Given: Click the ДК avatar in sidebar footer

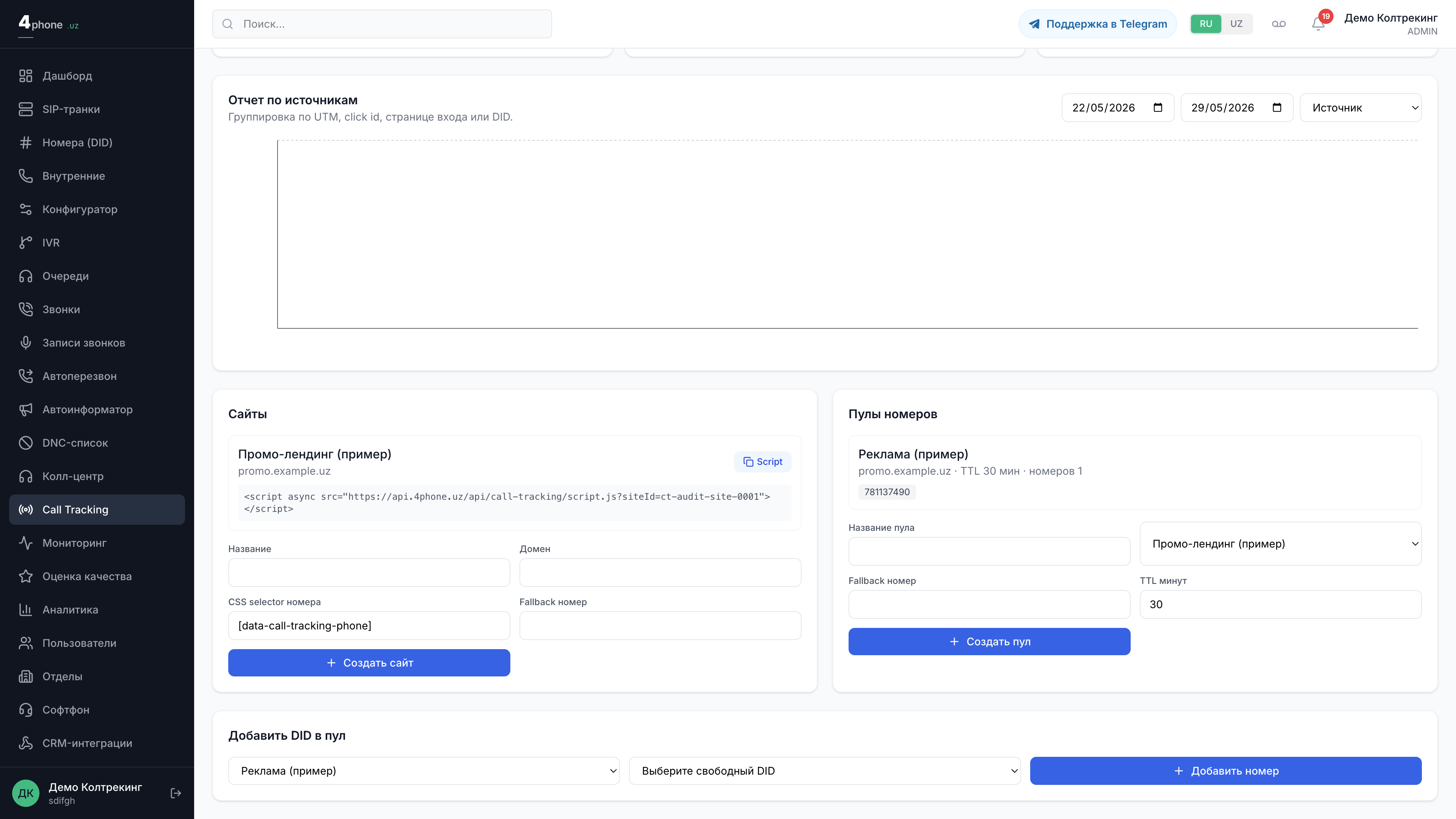Looking at the screenshot, I should click(x=25, y=793).
